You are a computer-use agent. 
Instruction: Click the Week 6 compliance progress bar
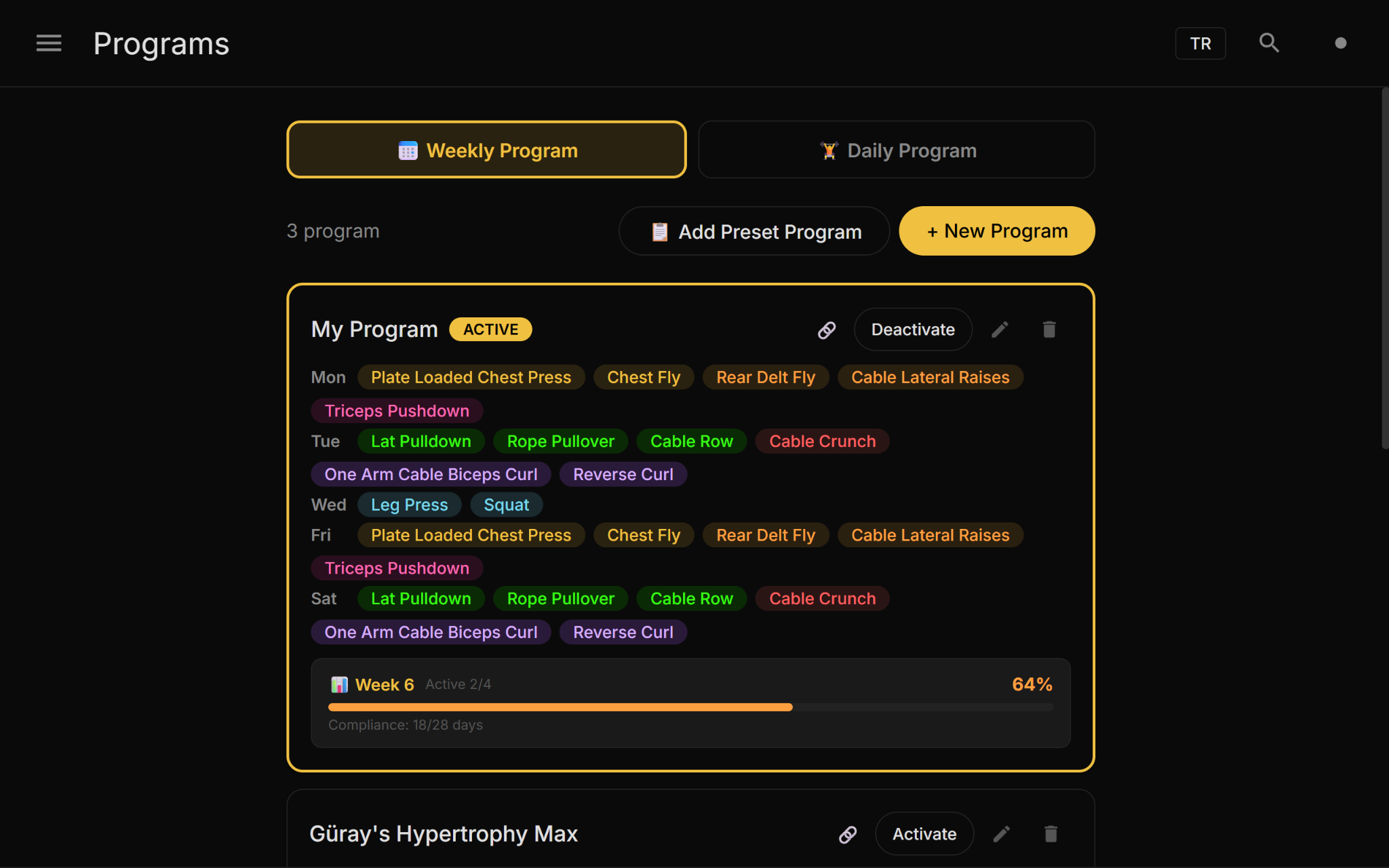pos(690,707)
